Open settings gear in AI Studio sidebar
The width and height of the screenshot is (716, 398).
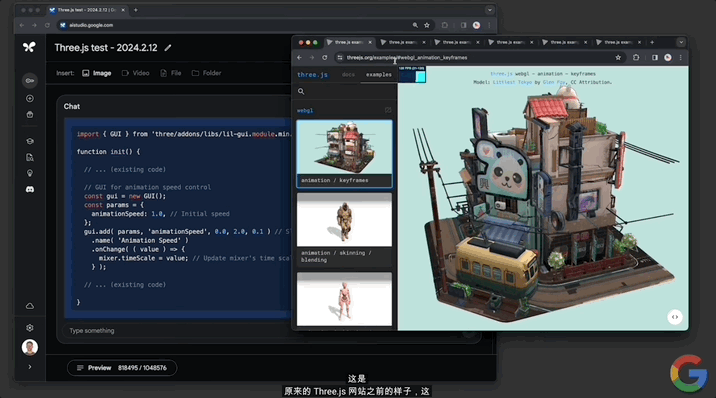(x=30, y=328)
